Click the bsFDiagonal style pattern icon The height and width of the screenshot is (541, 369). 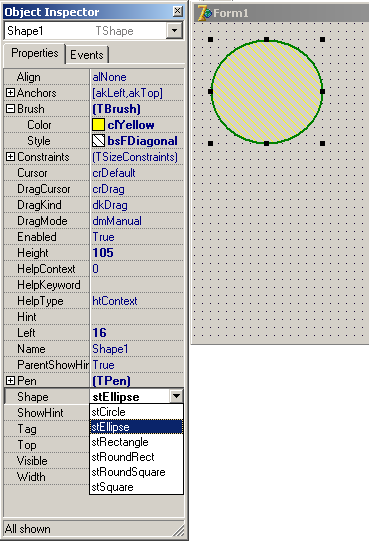(98, 140)
